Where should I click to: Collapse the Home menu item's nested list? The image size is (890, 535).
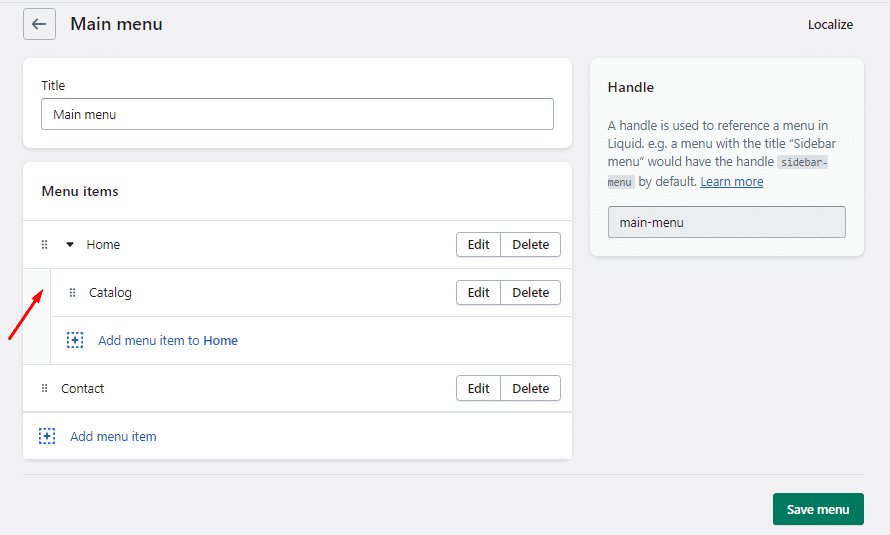(x=70, y=245)
